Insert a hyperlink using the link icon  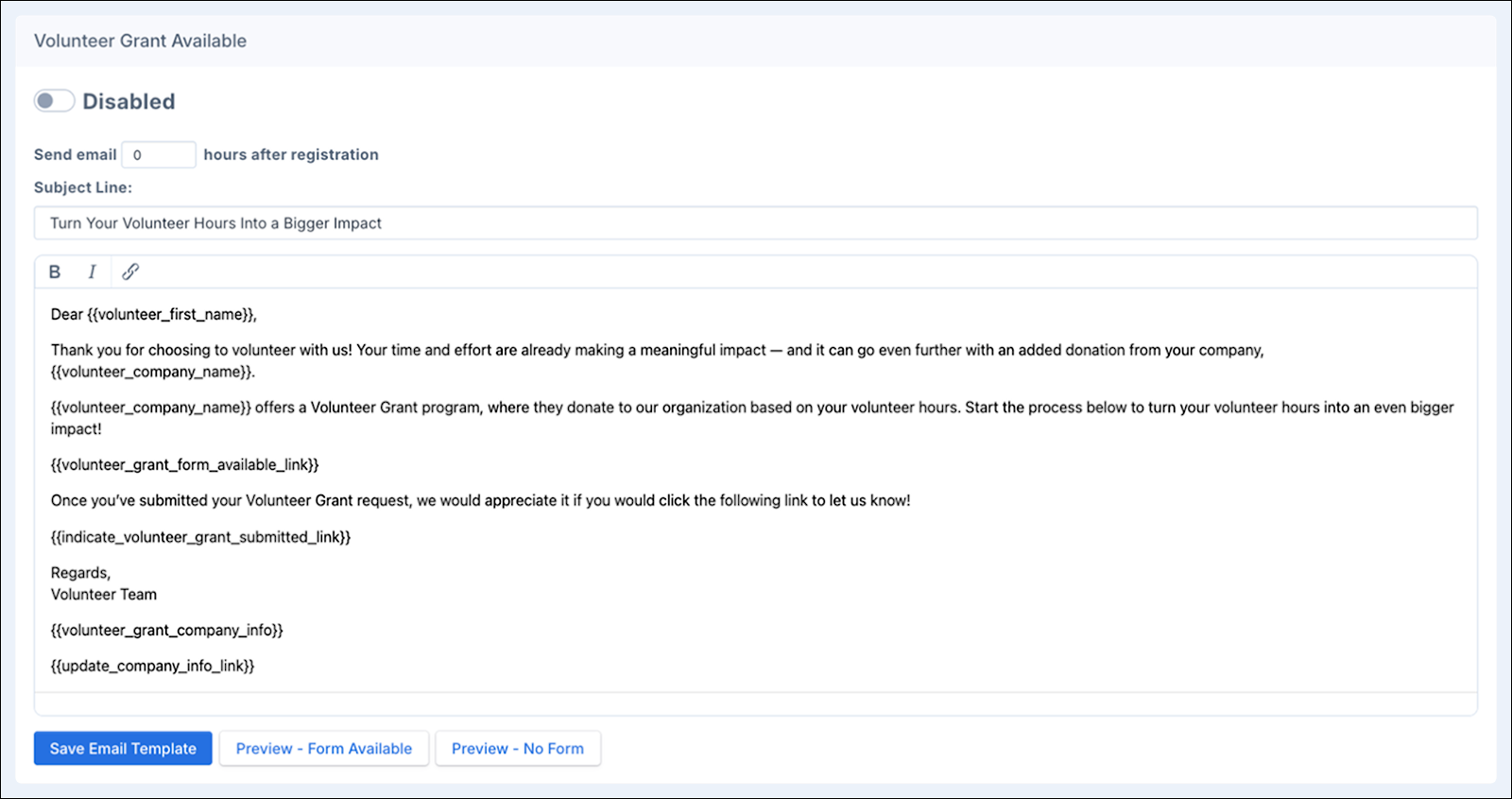pyautogui.click(x=130, y=272)
